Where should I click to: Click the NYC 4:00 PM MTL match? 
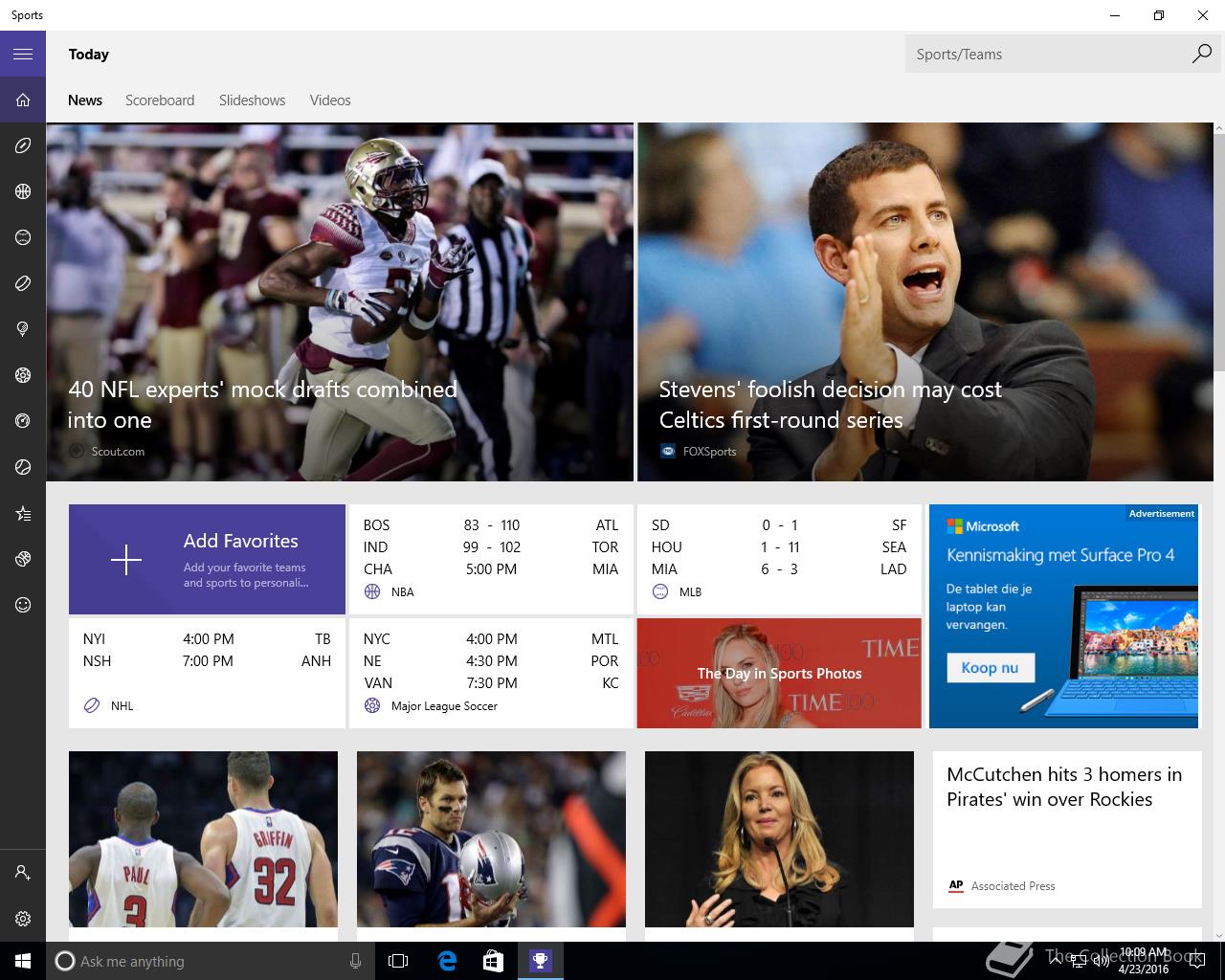coord(491,638)
